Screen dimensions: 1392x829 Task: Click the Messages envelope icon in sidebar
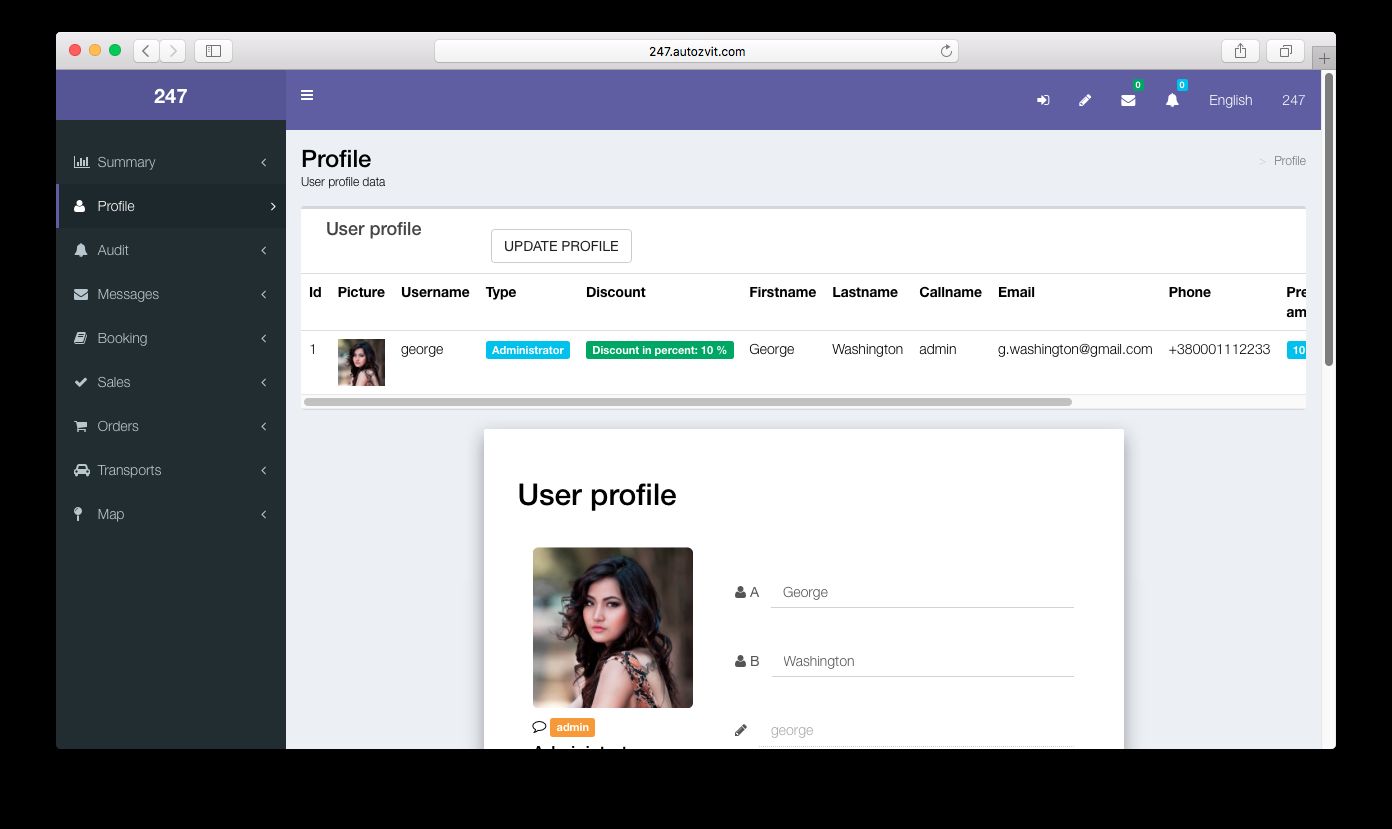(x=81, y=294)
